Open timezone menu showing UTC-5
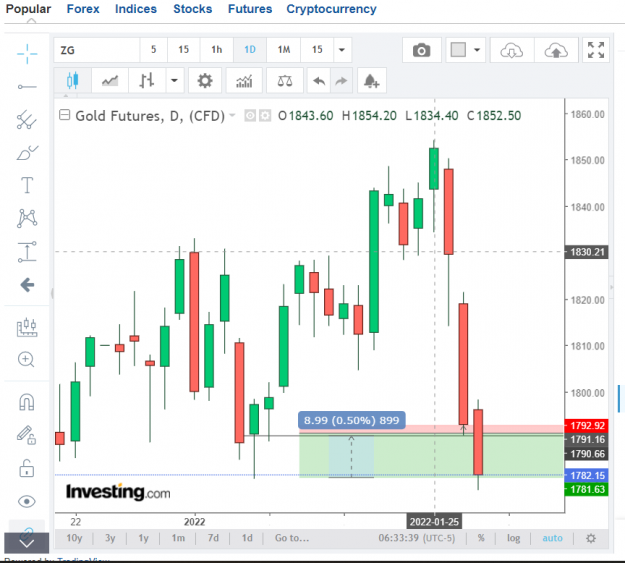The image size is (625, 563). (417, 538)
